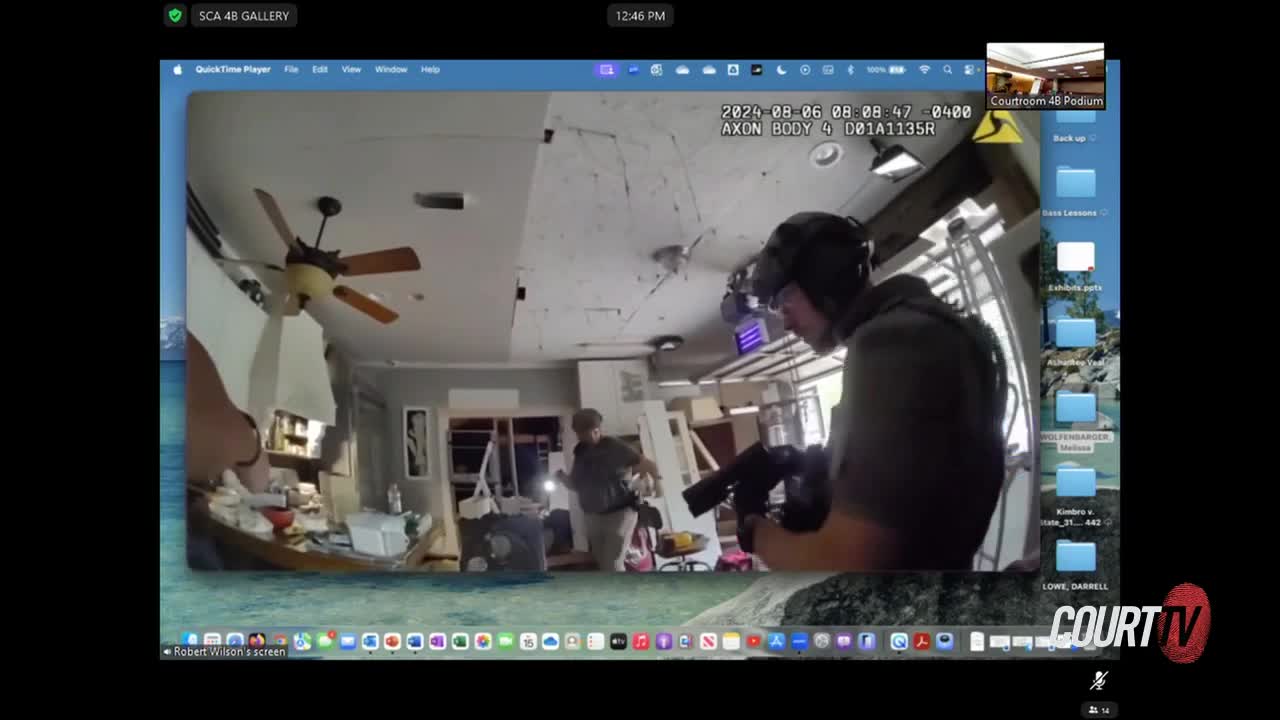1280x720 pixels.
Task: Open the QuickTime Player app menu
Action: (233, 70)
